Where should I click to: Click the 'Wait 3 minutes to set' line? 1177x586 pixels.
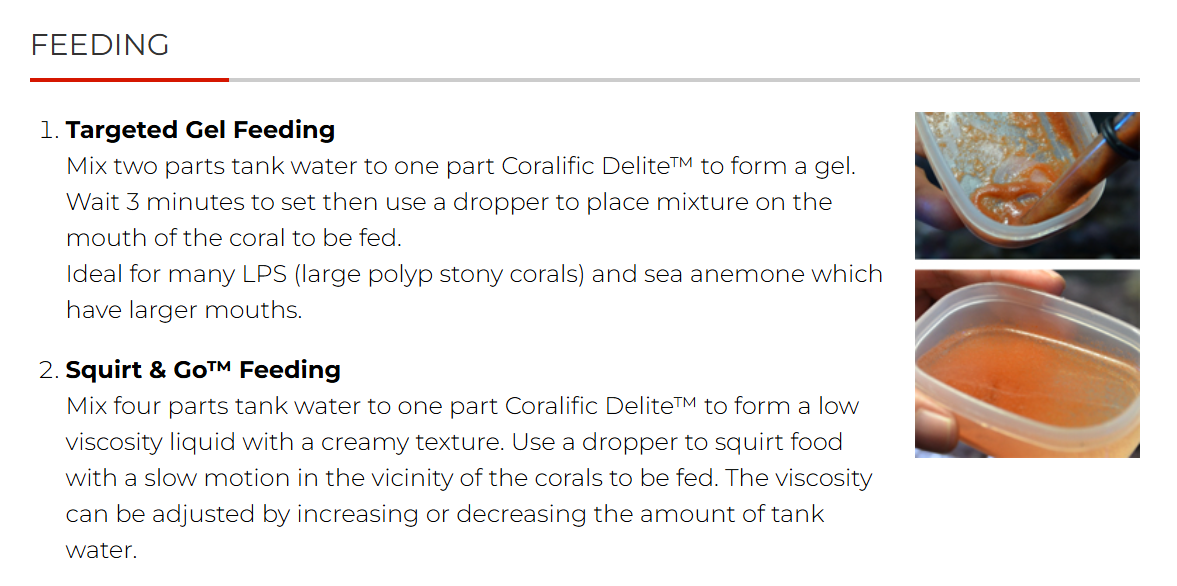(449, 202)
